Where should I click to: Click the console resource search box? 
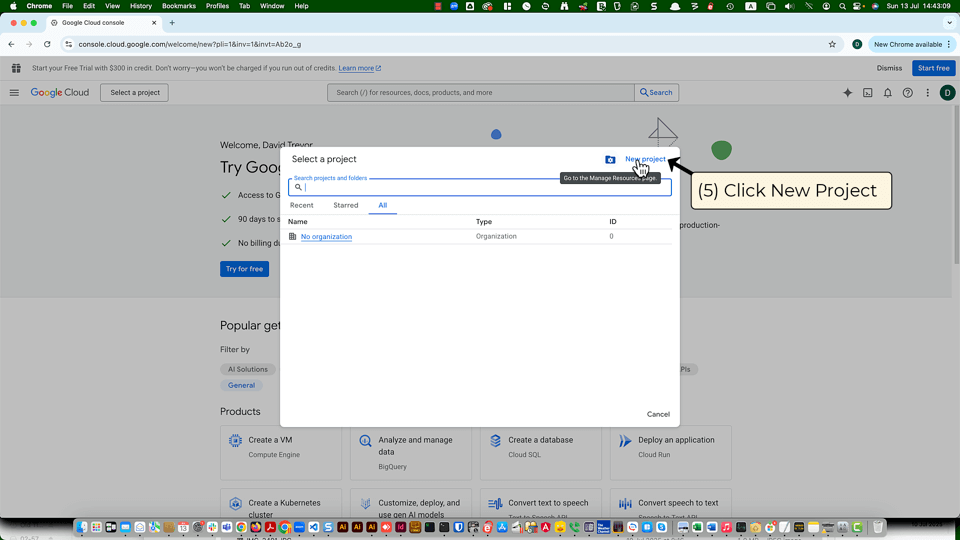(x=481, y=92)
